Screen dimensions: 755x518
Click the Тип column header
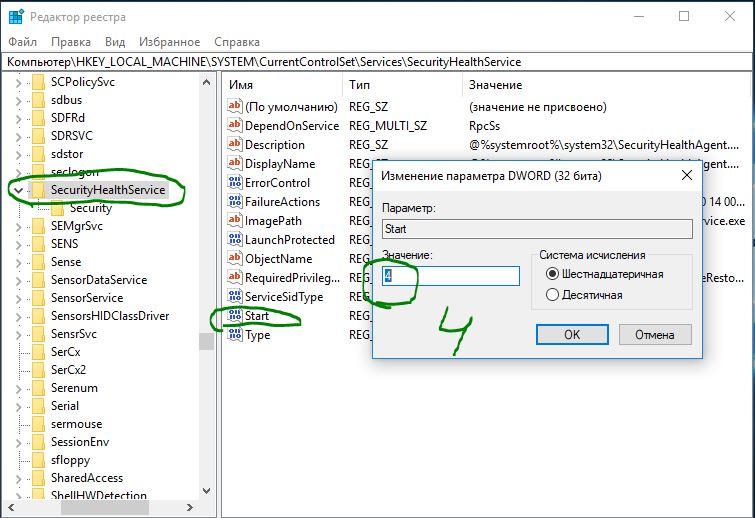tap(403, 85)
